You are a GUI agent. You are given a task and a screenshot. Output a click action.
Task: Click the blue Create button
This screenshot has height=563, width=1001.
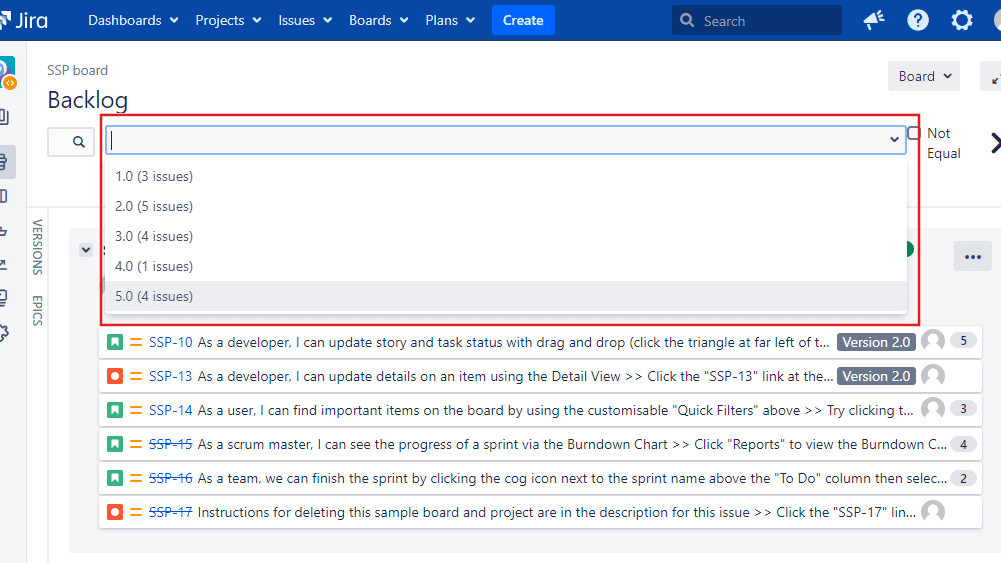click(x=523, y=20)
